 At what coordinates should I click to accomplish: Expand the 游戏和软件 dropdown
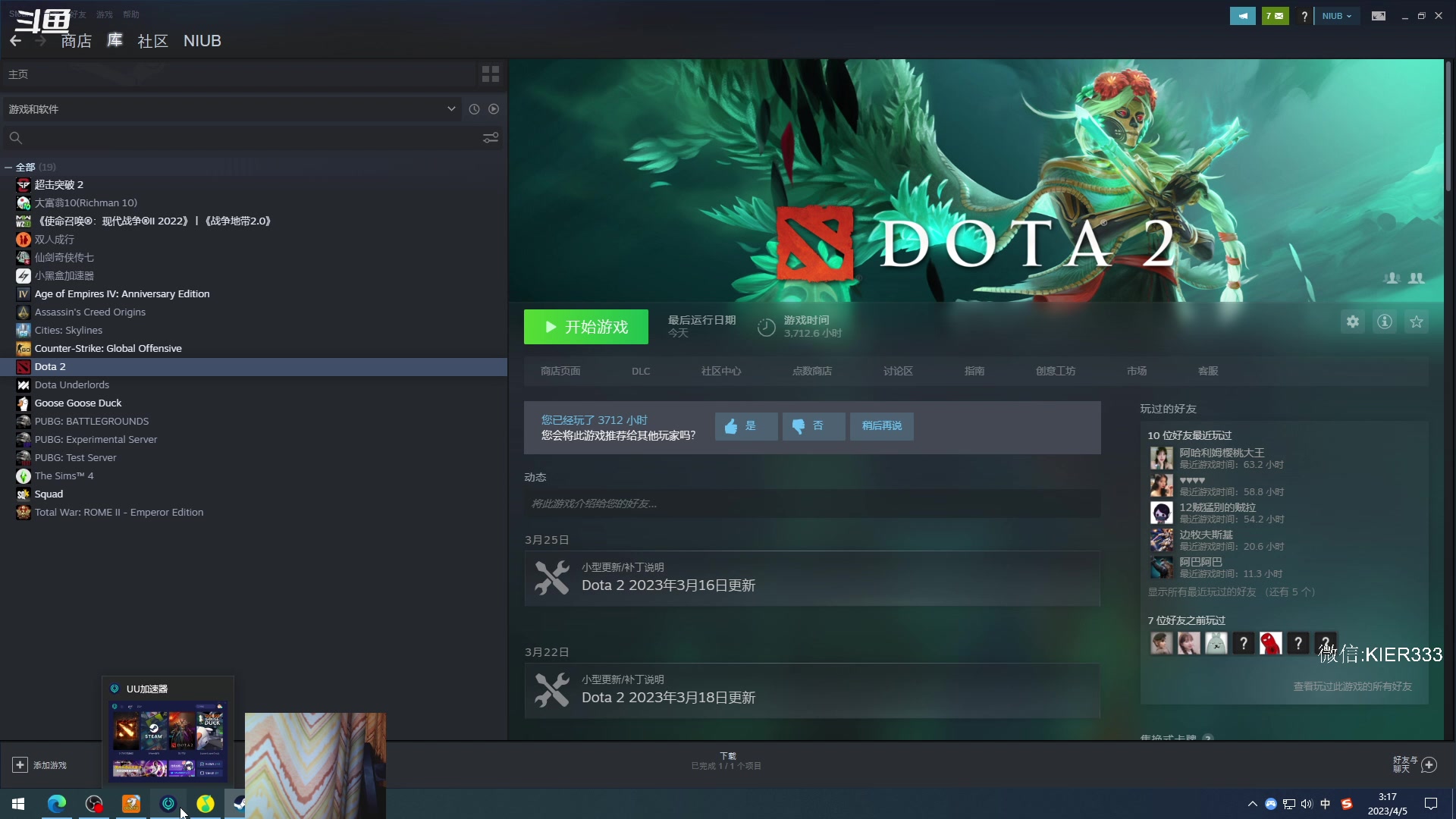(451, 109)
